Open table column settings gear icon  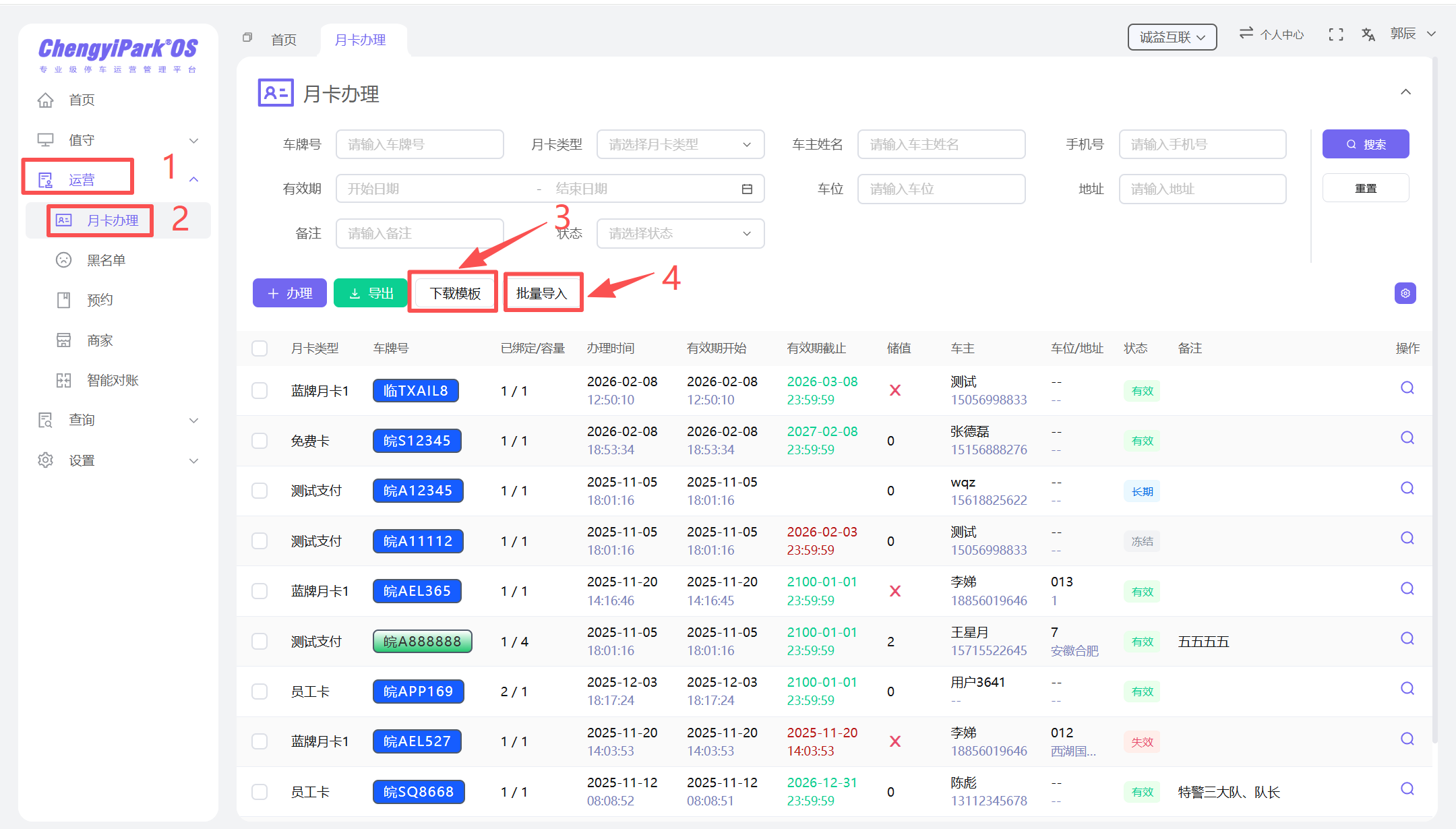pyautogui.click(x=1405, y=293)
